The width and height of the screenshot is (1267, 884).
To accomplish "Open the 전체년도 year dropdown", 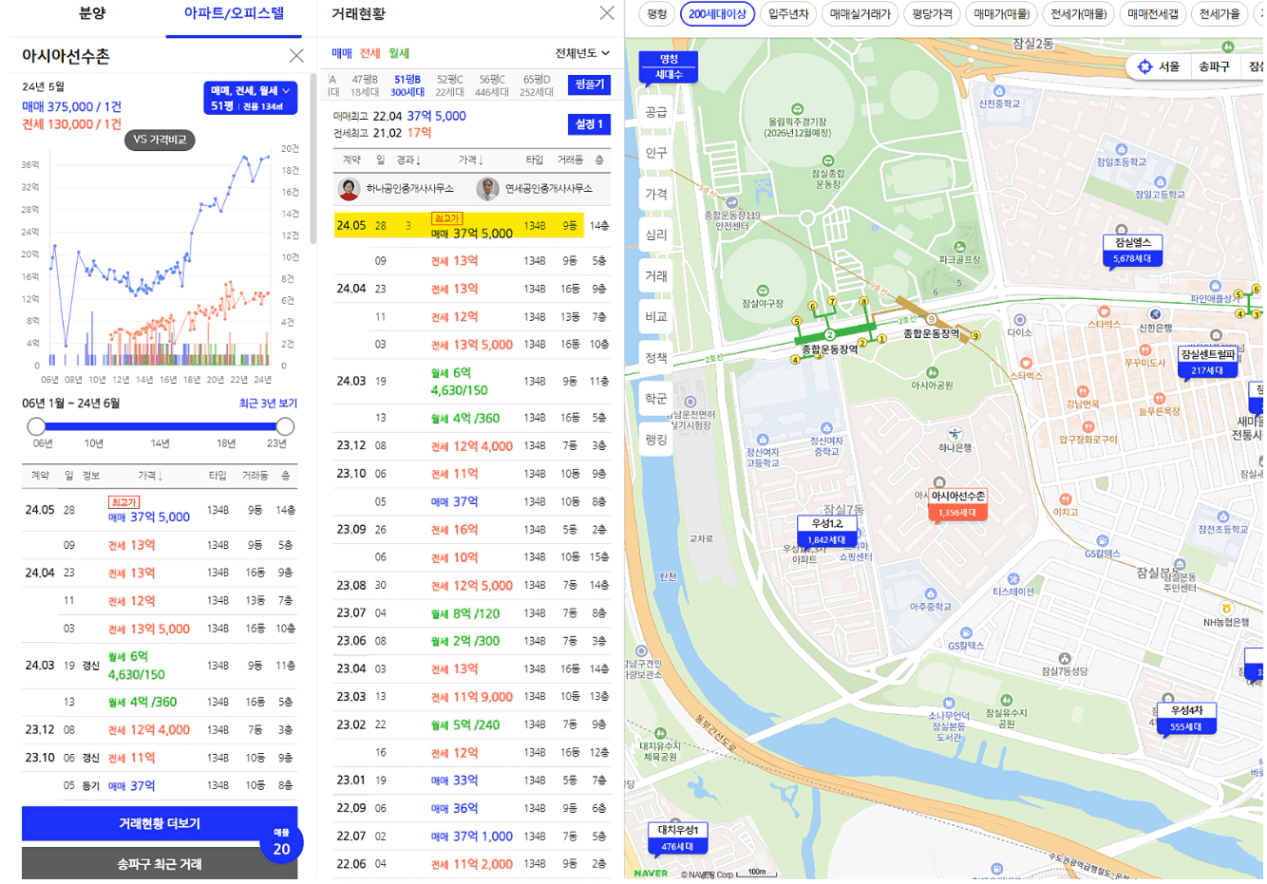I will pos(583,53).
